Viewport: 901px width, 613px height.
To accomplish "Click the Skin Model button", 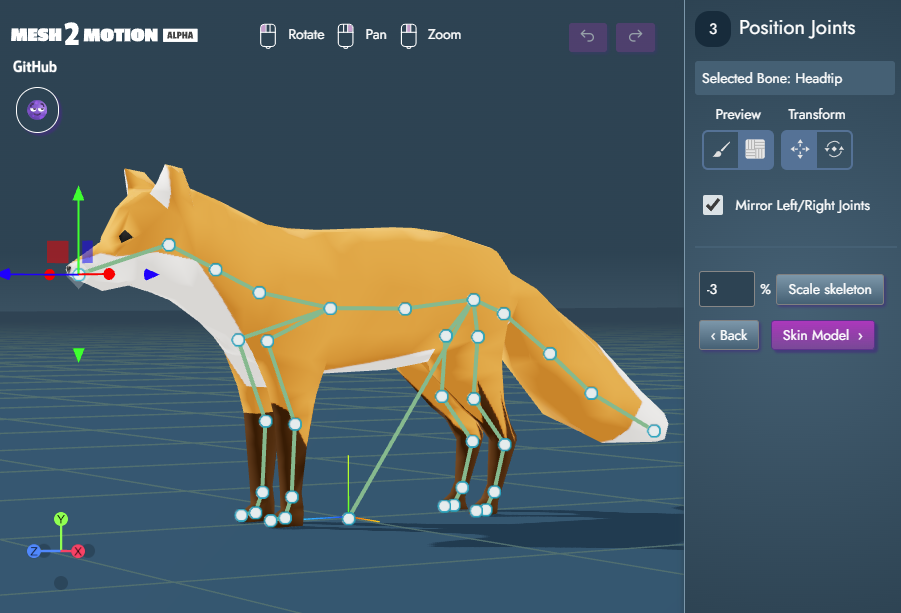I will pos(823,335).
